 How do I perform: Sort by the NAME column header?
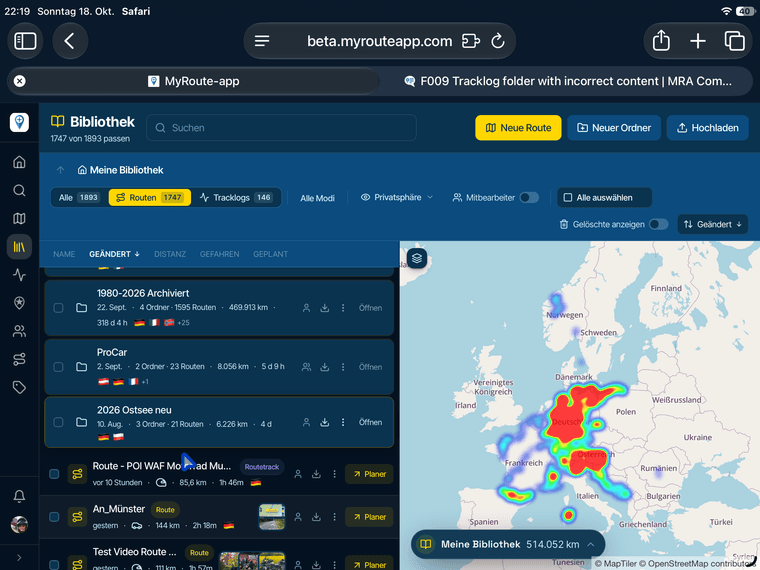64,254
